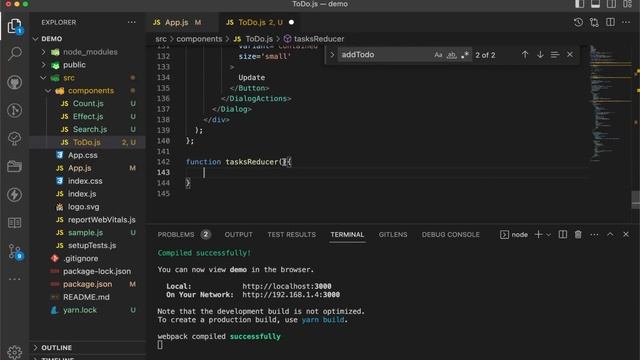Kill the terminal with trash icon
The image size is (640, 360).
578,234
